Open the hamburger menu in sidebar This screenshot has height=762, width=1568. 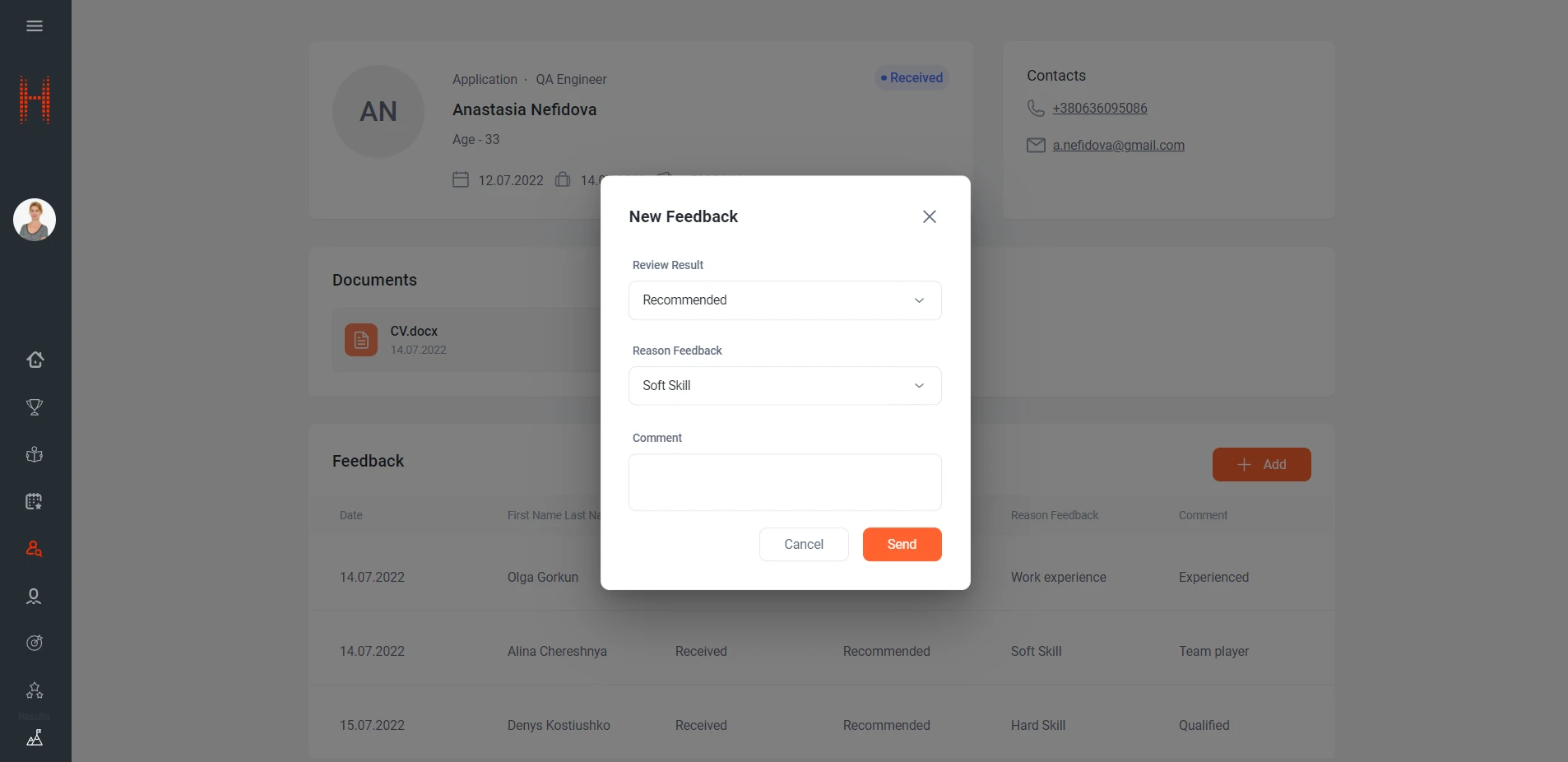(35, 26)
